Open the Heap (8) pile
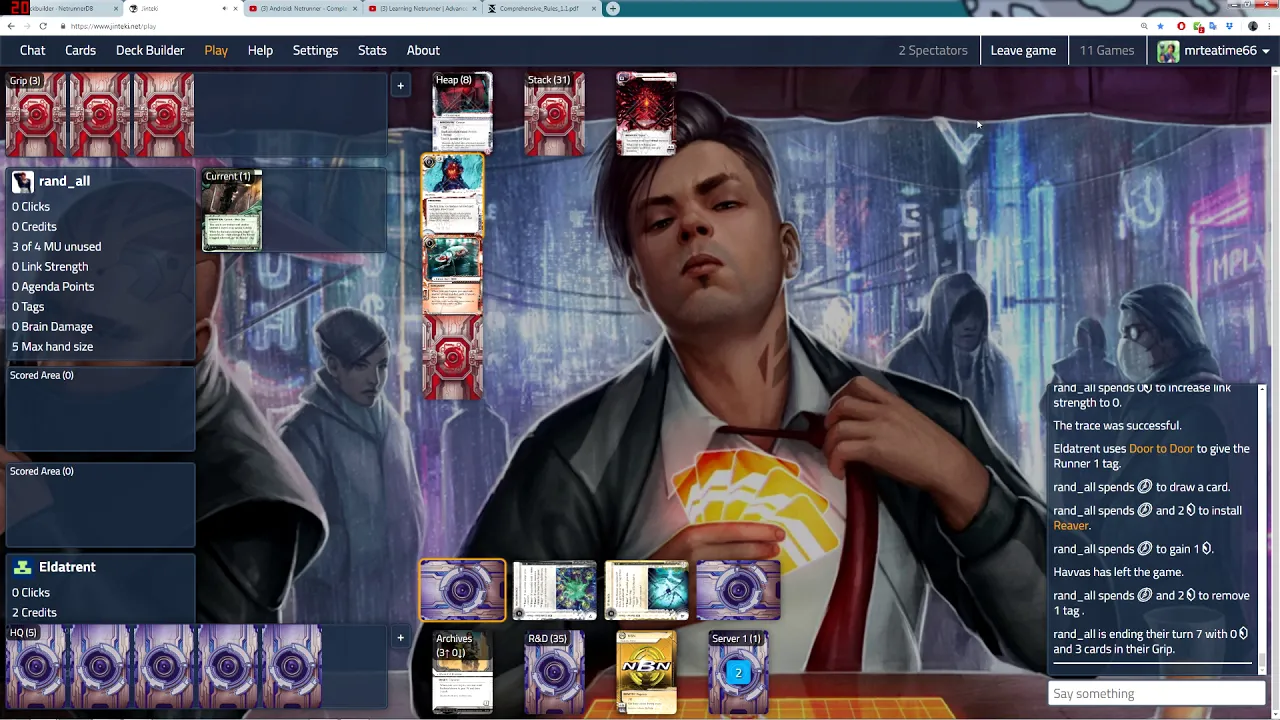The width and height of the screenshot is (1280, 720). 462,112
